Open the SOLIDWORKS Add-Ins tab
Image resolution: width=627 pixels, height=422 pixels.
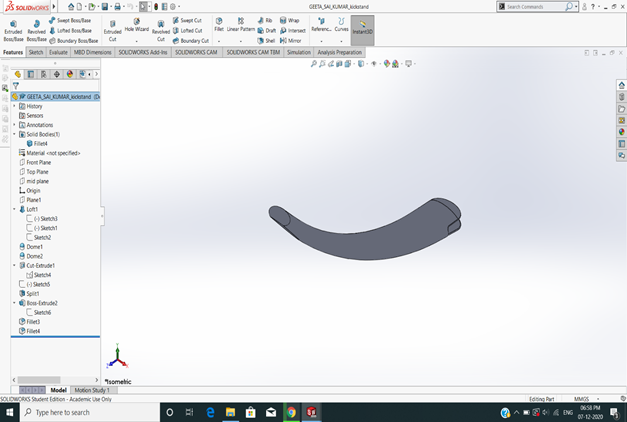(x=143, y=52)
